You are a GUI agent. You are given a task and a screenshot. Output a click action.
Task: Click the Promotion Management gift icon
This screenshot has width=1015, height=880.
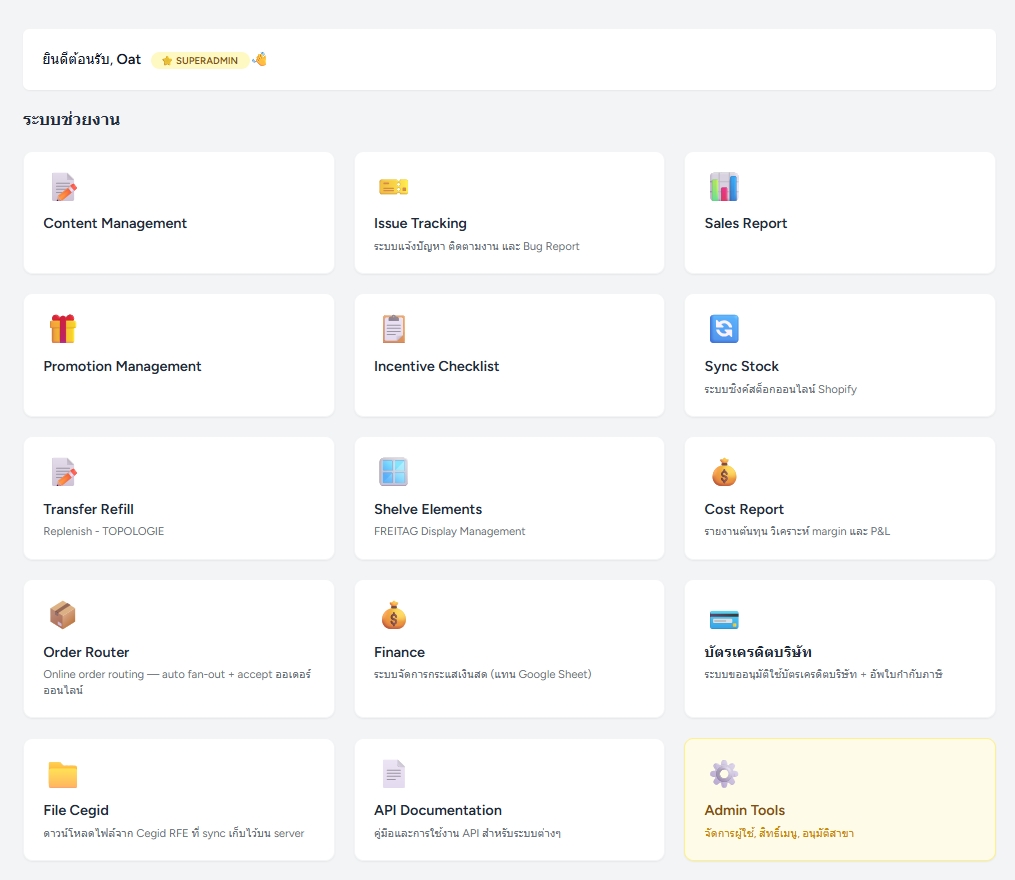[63, 329]
